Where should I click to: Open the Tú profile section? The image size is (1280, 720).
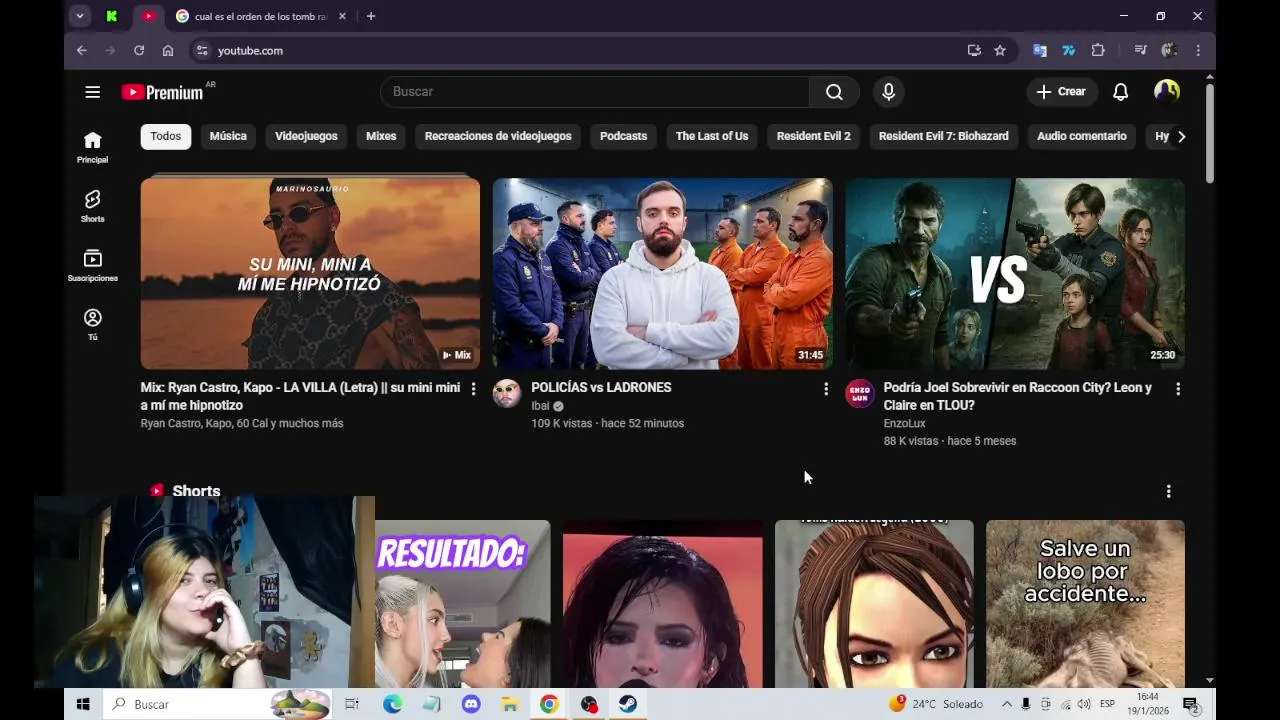92,324
